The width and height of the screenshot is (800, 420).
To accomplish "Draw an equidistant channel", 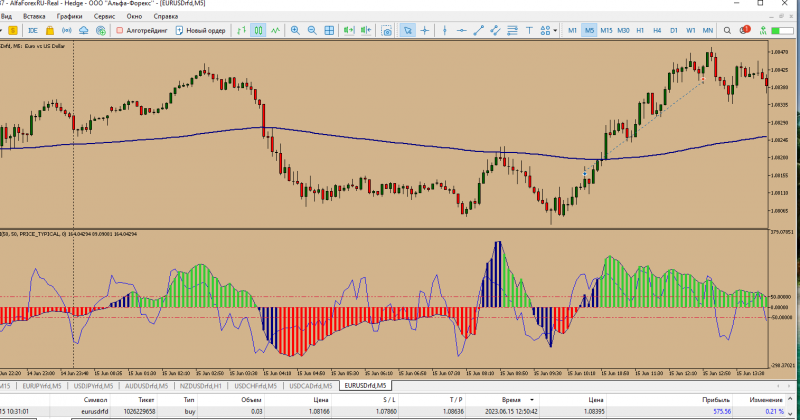I will (495, 31).
